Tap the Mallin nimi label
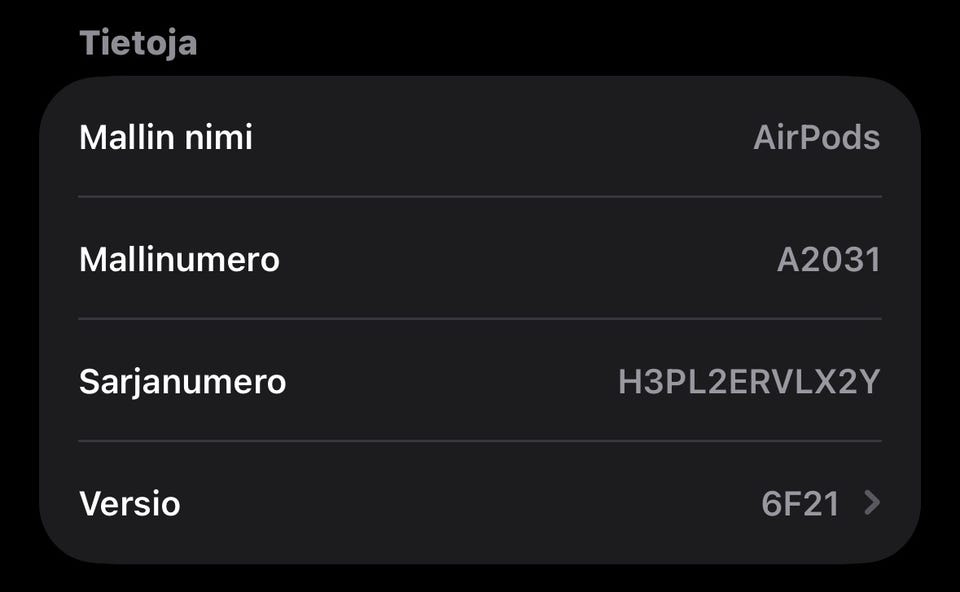This screenshot has width=960, height=592. (x=166, y=137)
